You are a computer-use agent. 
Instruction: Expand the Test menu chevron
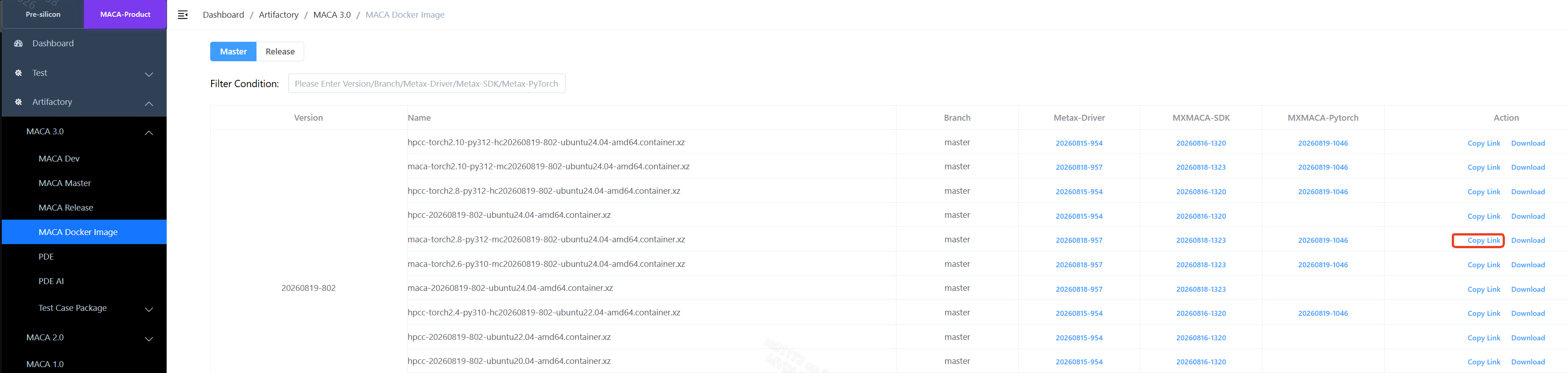click(149, 74)
